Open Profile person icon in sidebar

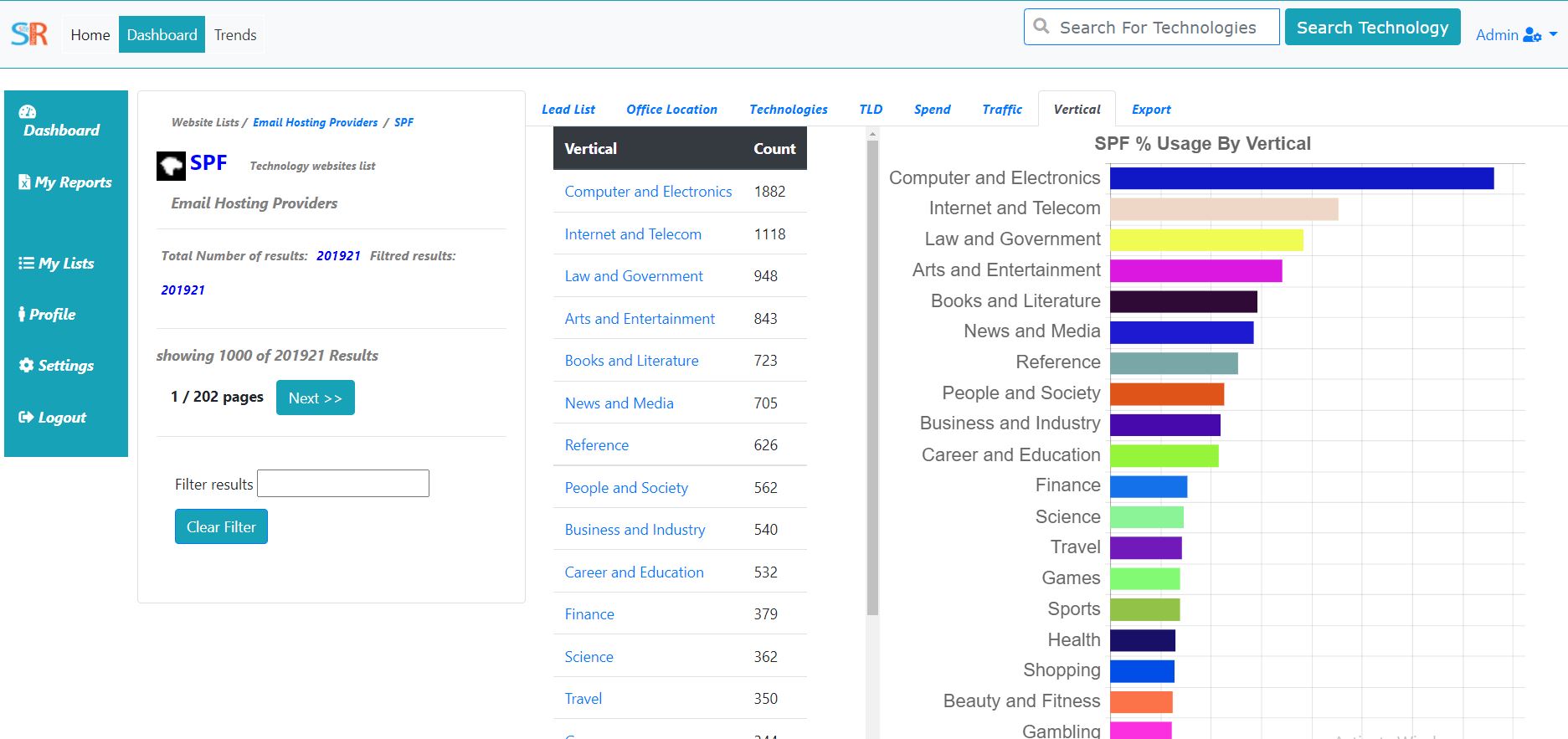(x=22, y=314)
